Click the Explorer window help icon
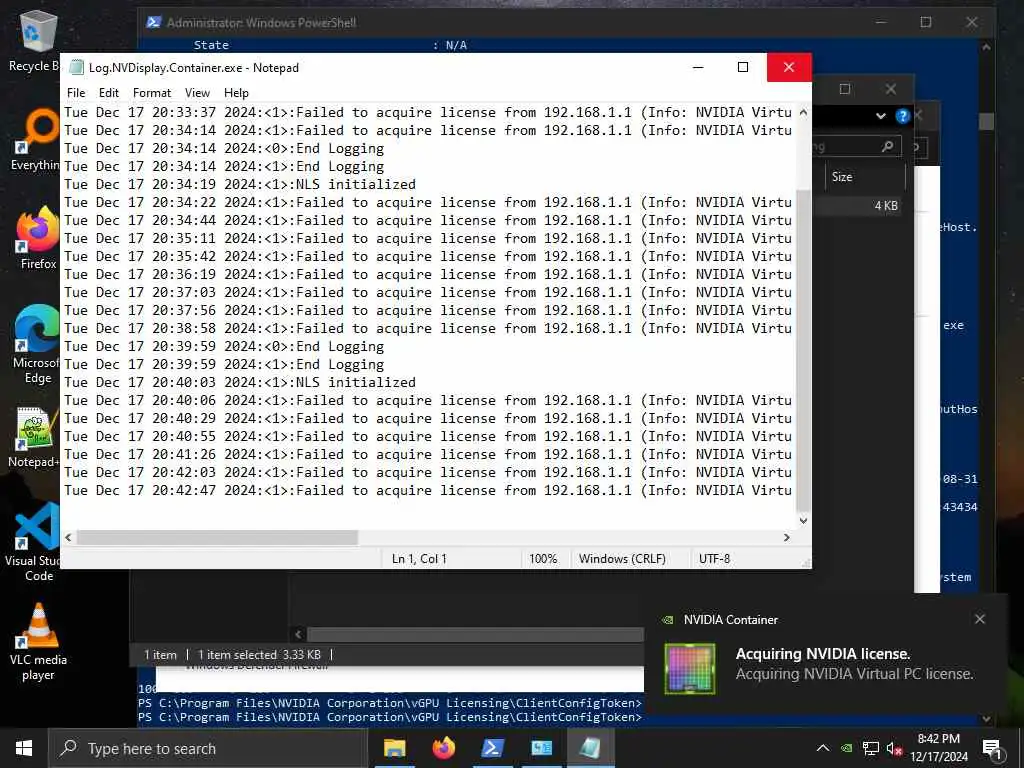This screenshot has width=1024, height=768. click(x=903, y=116)
